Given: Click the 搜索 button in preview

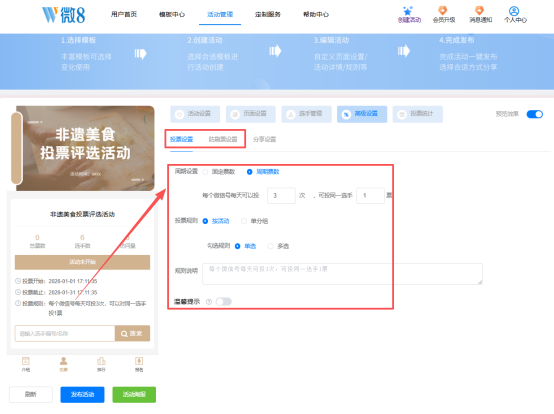Looking at the screenshot, I should (x=132, y=333).
